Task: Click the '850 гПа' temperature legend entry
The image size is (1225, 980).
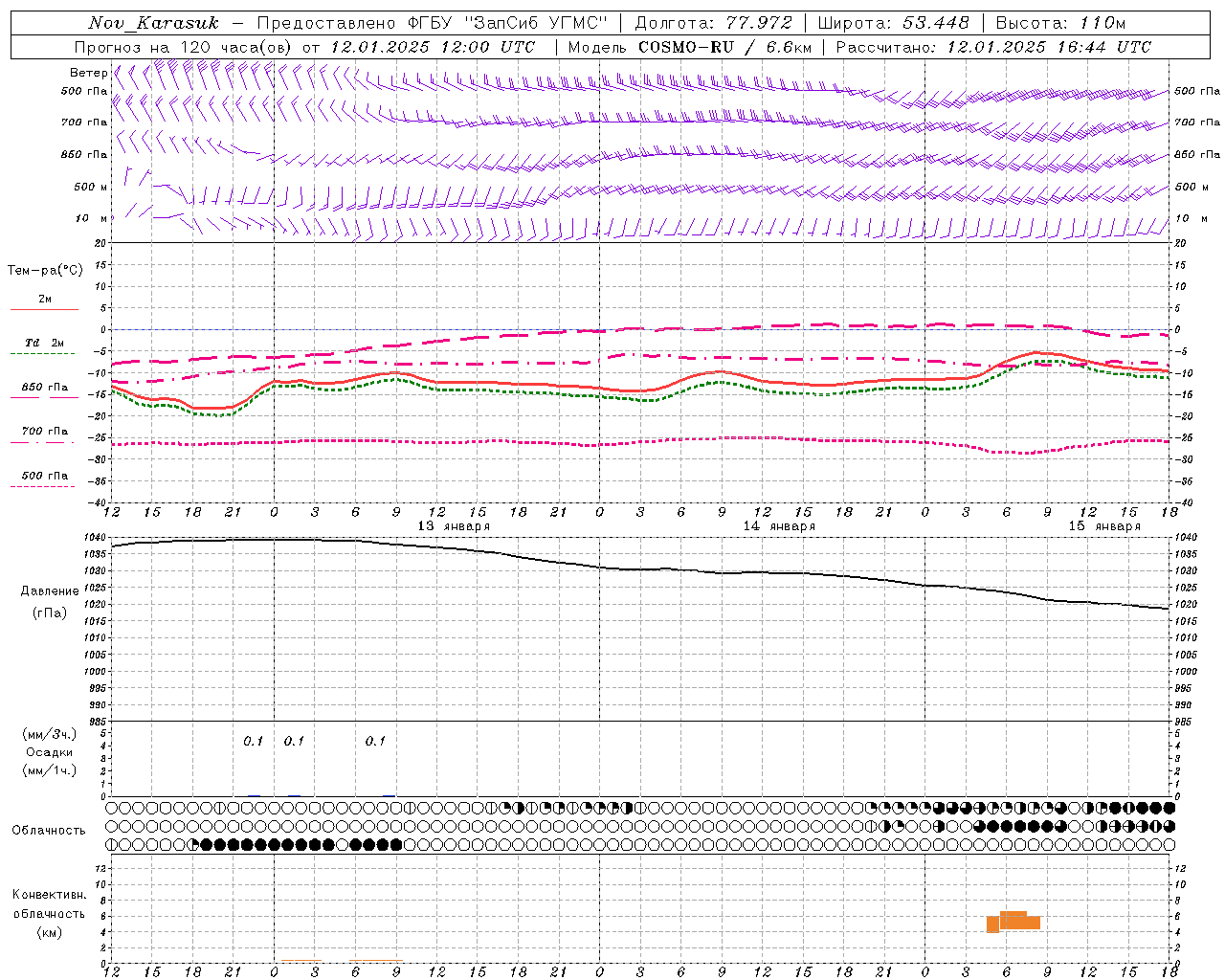Action: pos(45,388)
